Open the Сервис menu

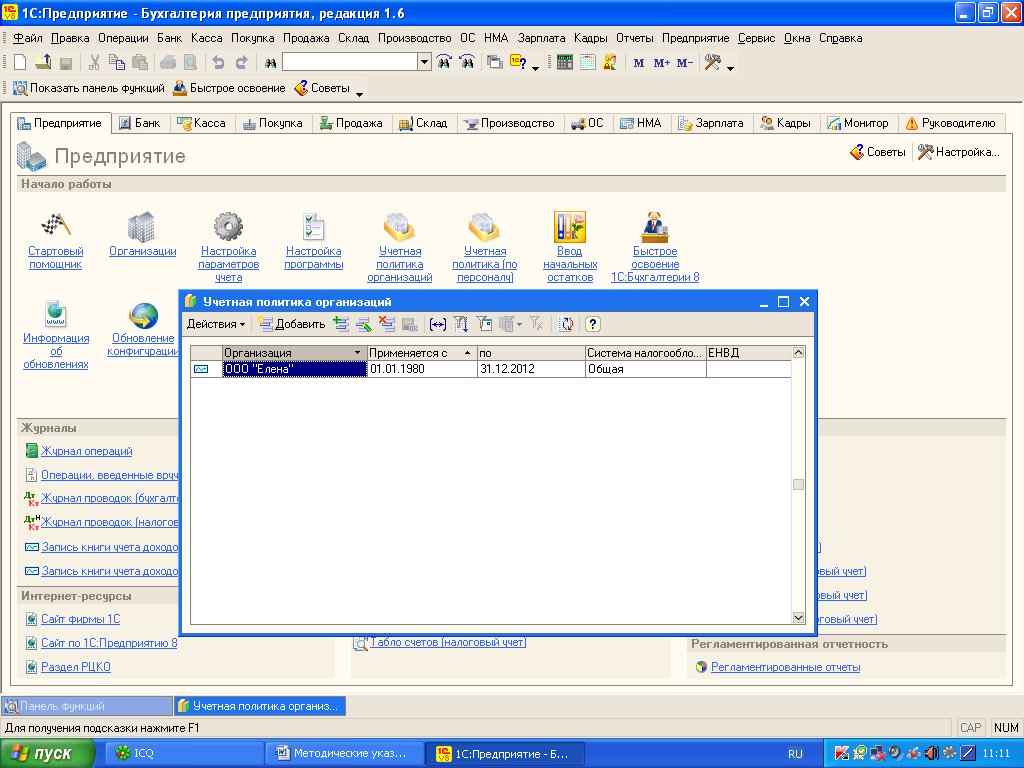756,38
